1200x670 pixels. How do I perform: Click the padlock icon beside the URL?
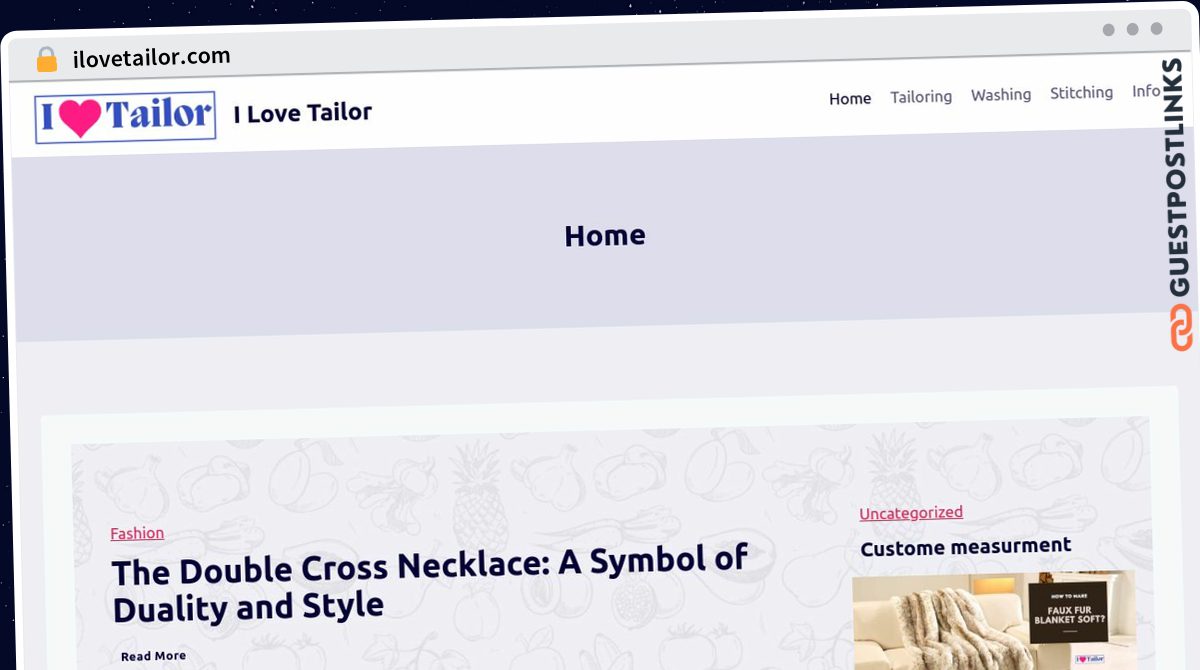pos(47,60)
